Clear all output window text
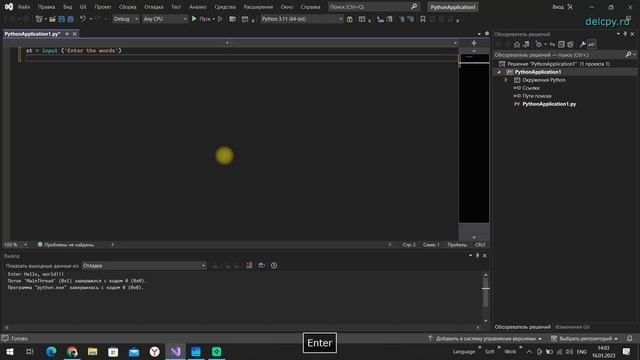Viewport: 640px width, 360px height. pos(249,265)
